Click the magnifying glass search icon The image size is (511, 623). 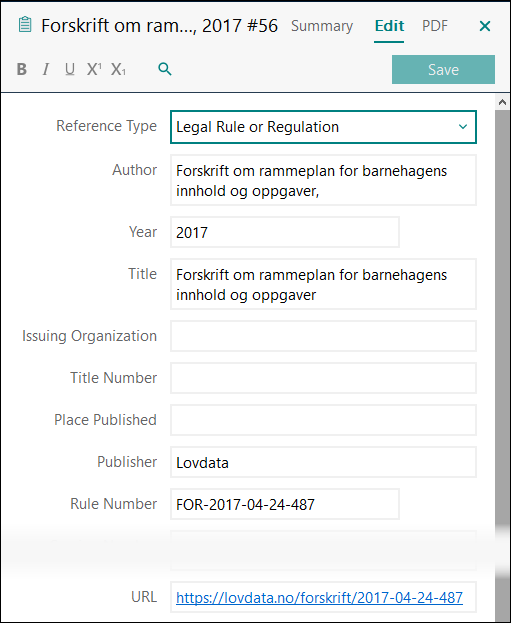(x=165, y=69)
